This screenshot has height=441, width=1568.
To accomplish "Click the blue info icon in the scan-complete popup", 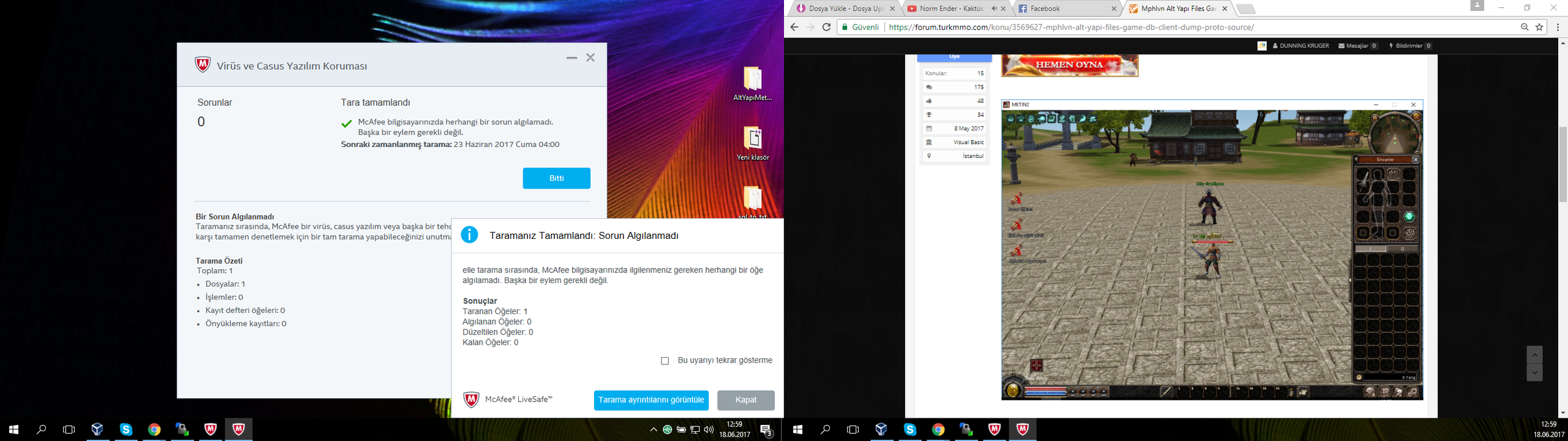I will tap(469, 235).
